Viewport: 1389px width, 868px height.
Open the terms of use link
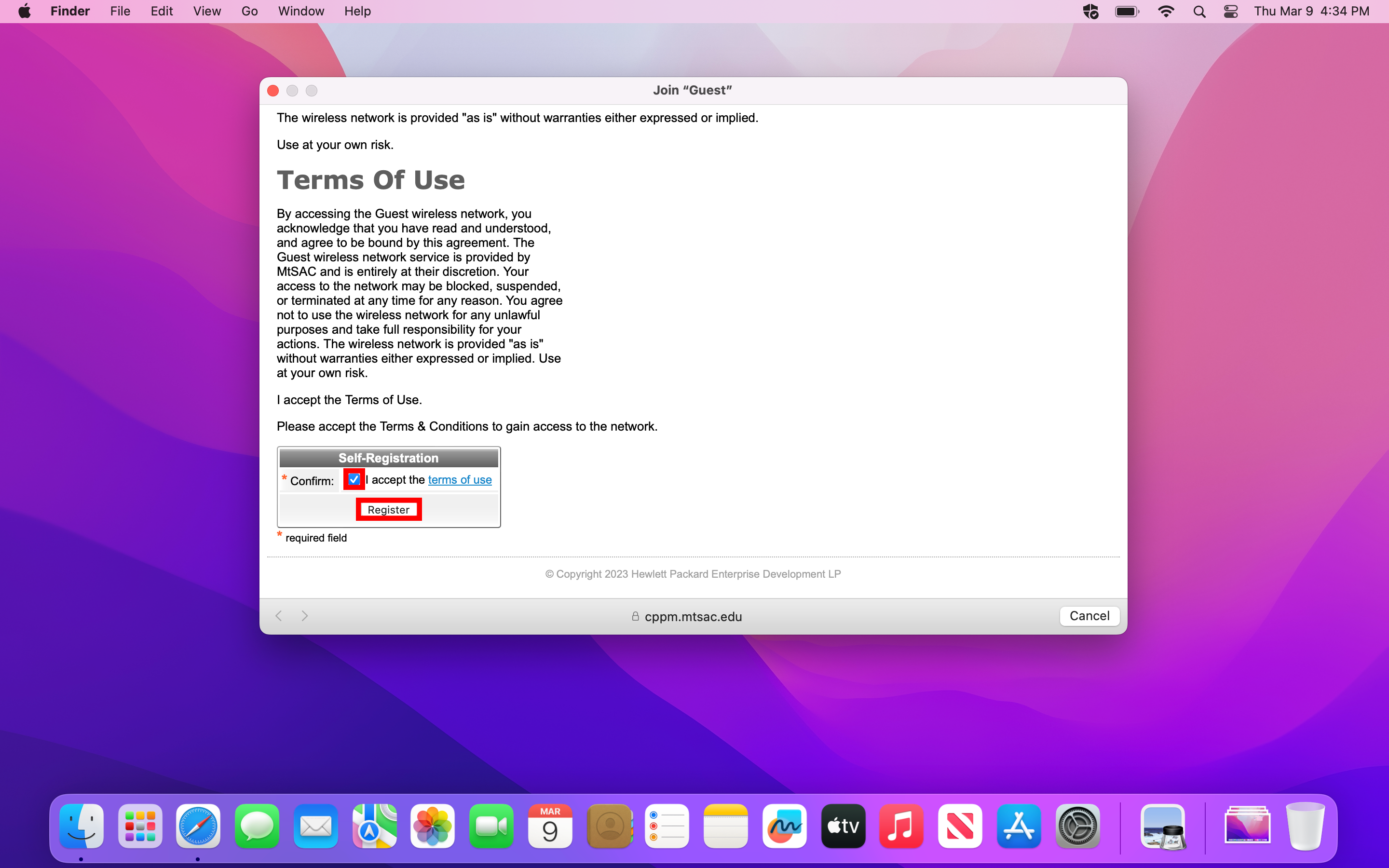point(459,479)
